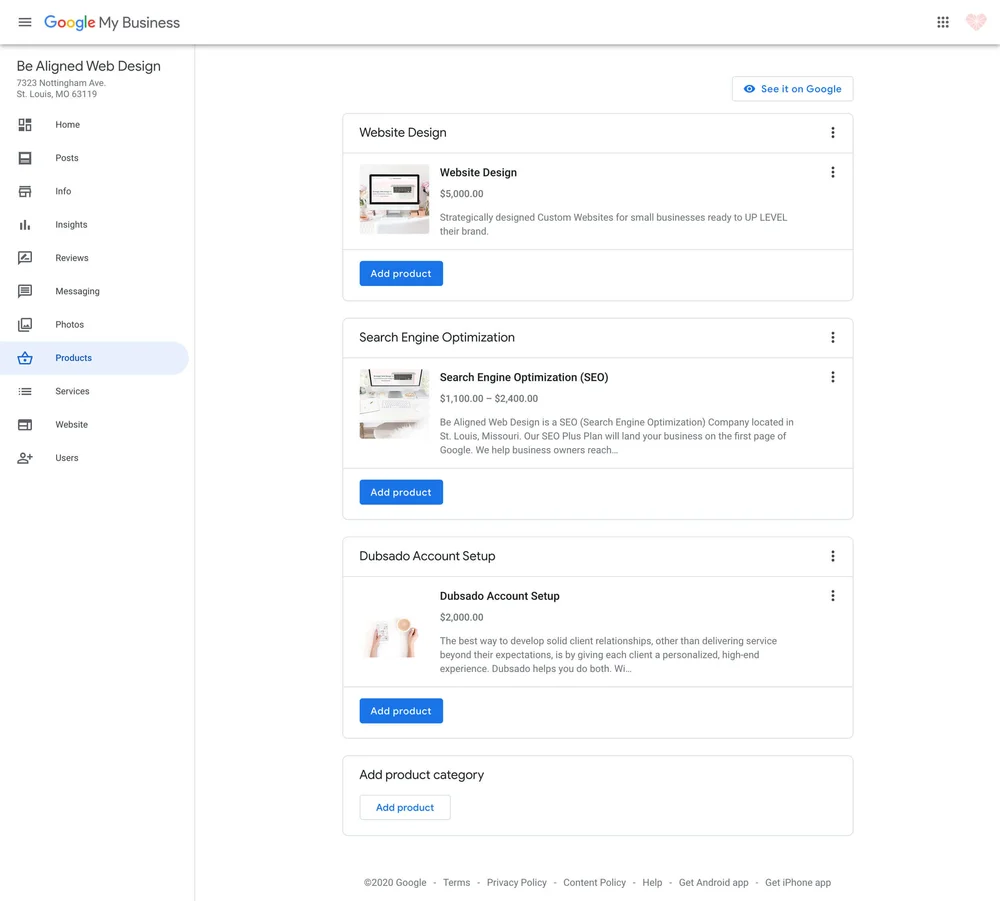Open options for Search Engine Optimization product

click(833, 377)
